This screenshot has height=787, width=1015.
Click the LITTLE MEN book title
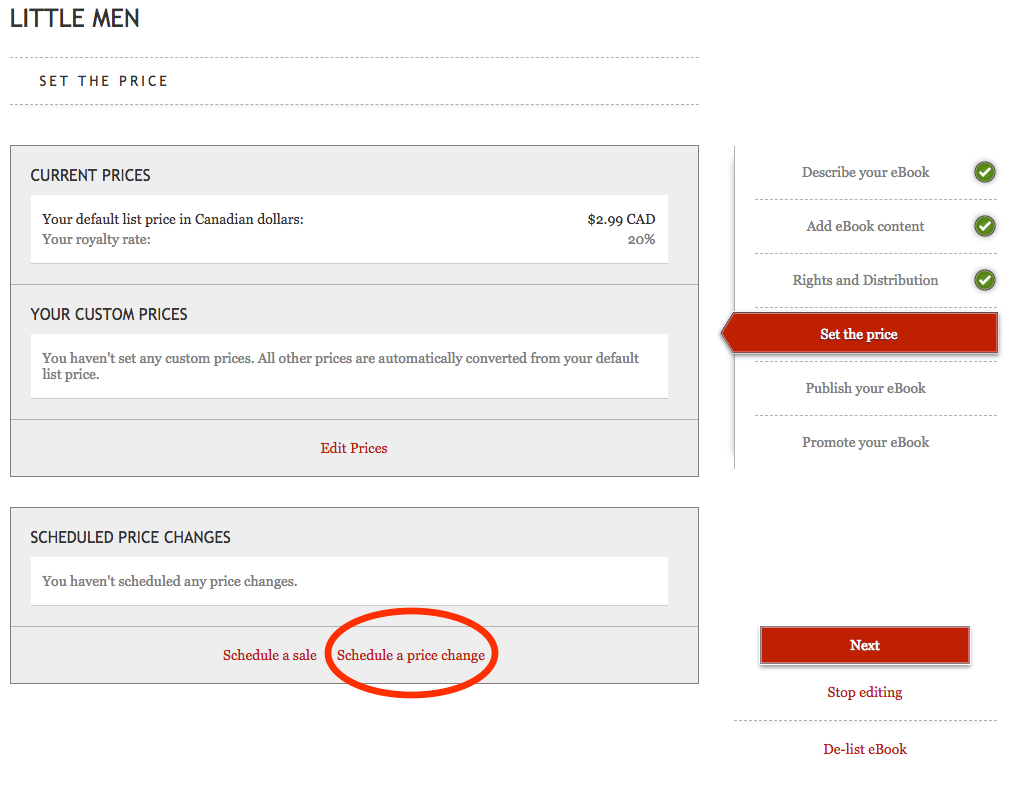(75, 18)
